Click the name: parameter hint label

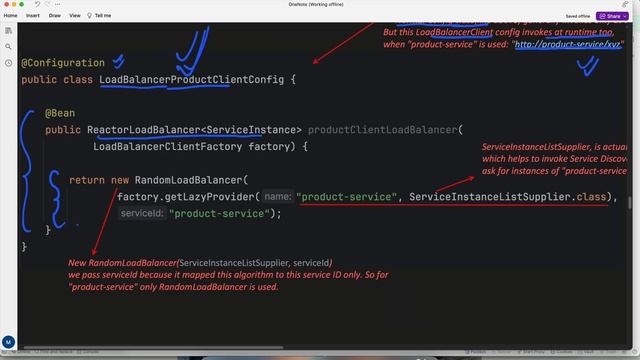(278, 197)
